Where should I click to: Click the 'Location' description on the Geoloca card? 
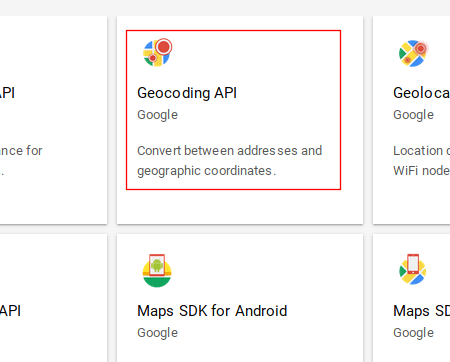[421, 151]
